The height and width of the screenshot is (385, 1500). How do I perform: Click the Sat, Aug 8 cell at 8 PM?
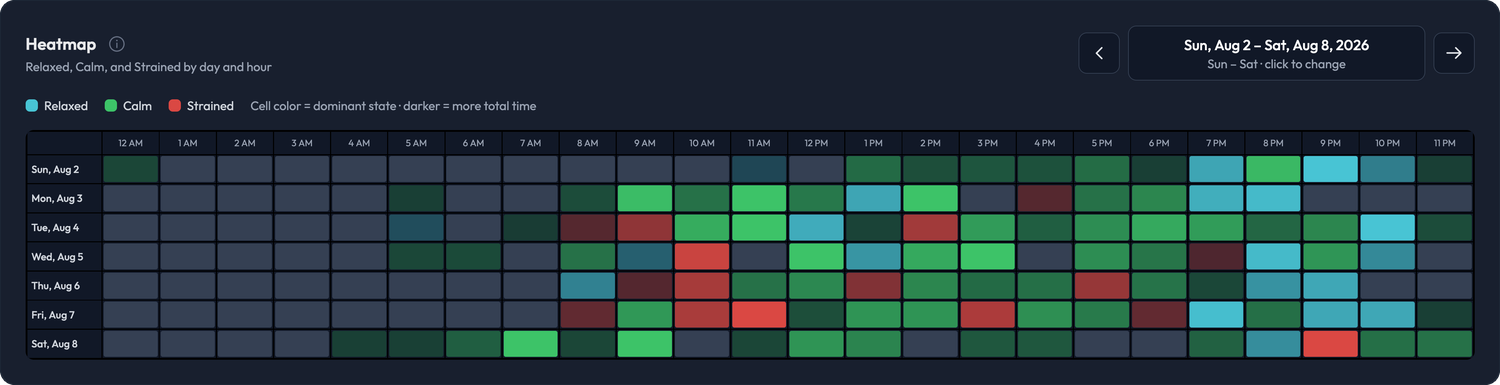[1274, 344]
